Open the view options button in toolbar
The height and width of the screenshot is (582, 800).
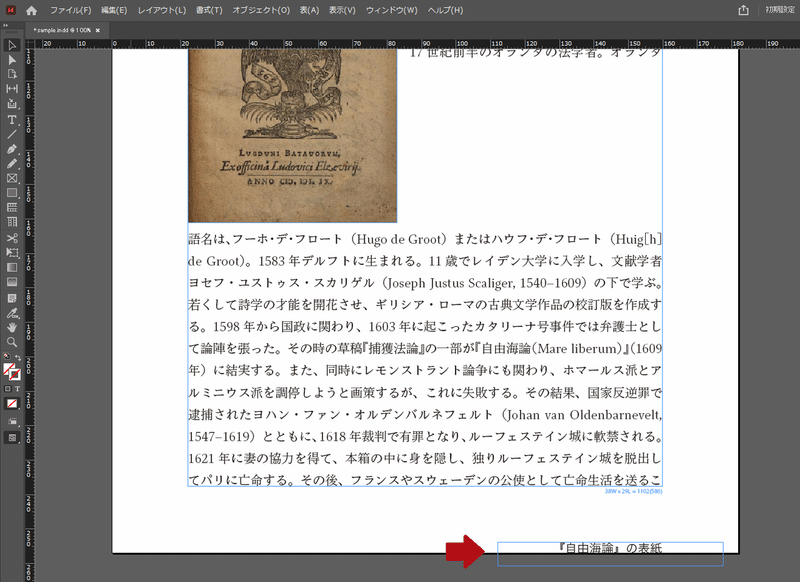[12, 422]
